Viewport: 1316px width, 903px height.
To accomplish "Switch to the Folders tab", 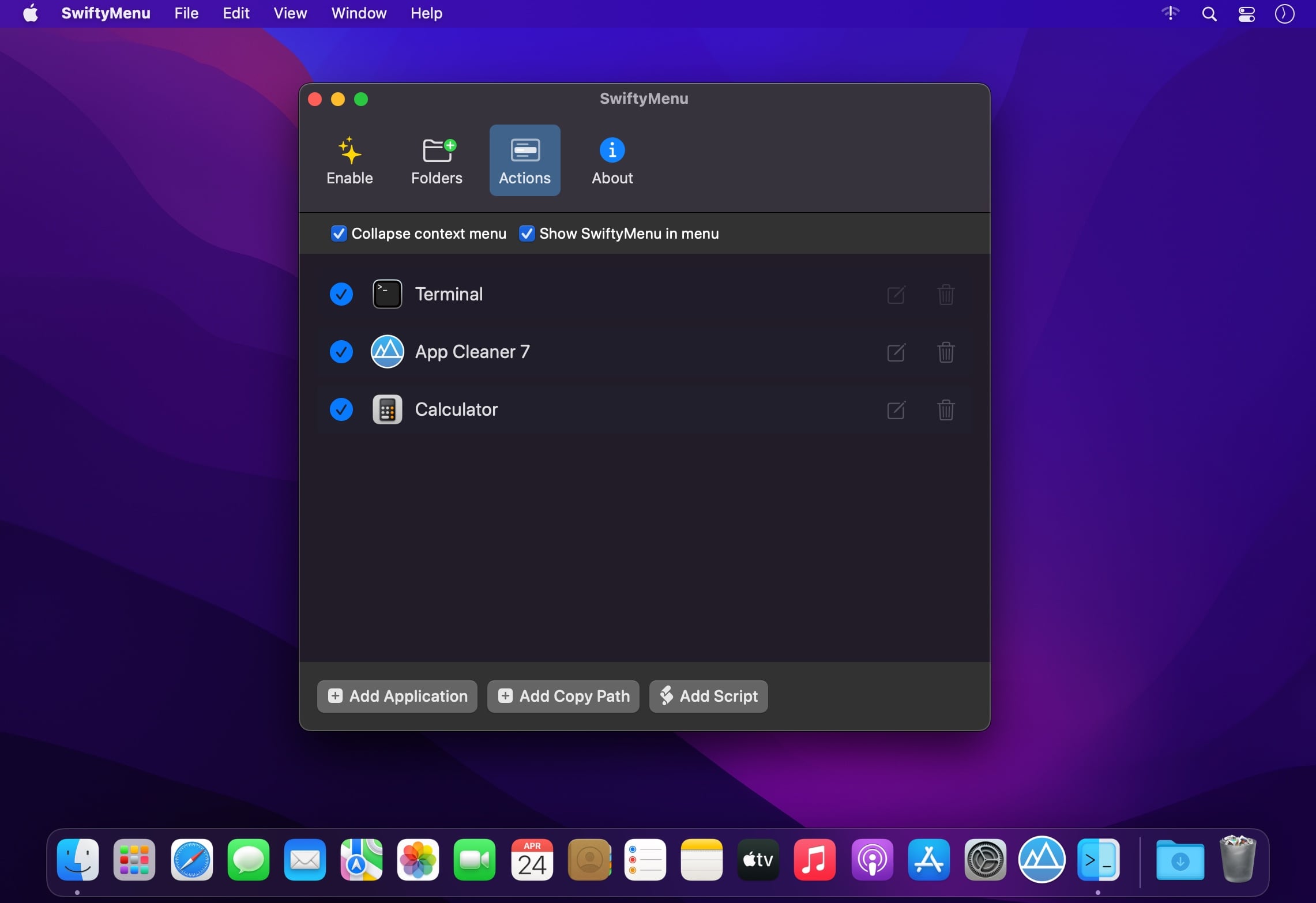I will click(437, 161).
